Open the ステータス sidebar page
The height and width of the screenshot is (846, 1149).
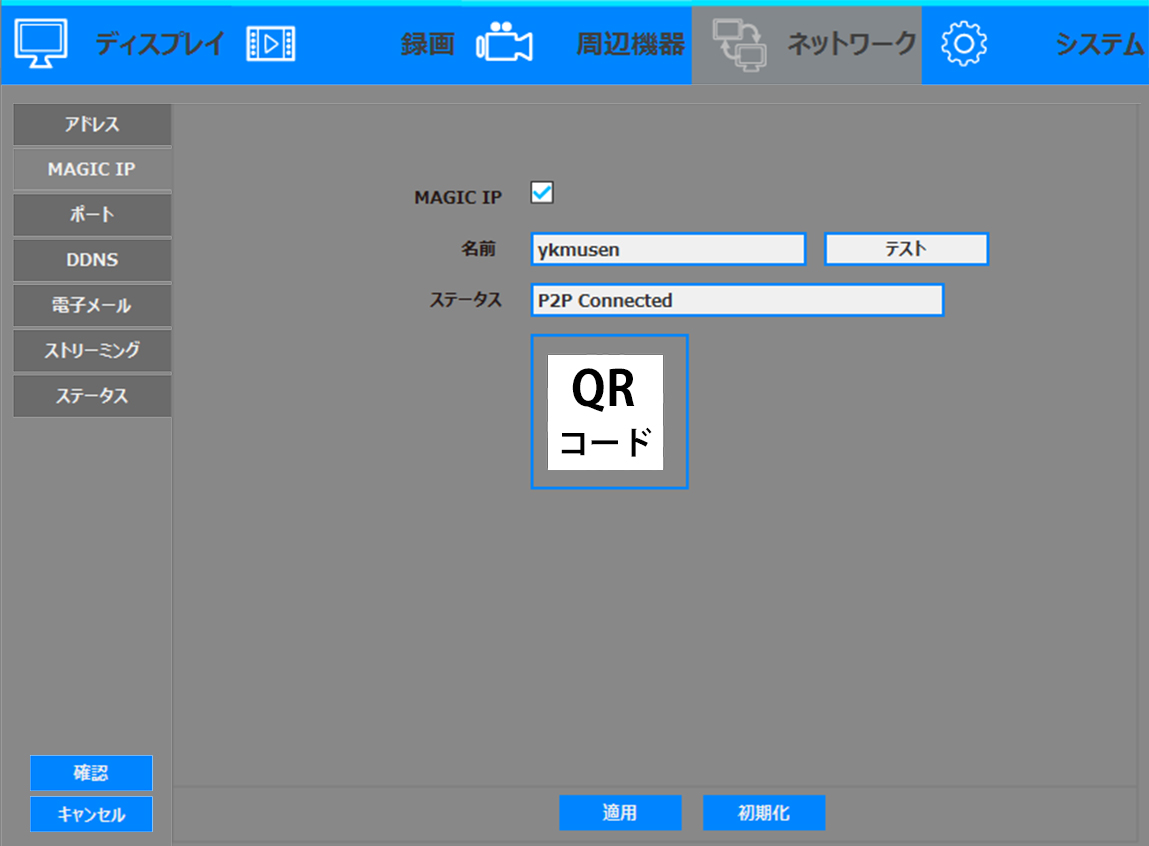[92, 396]
